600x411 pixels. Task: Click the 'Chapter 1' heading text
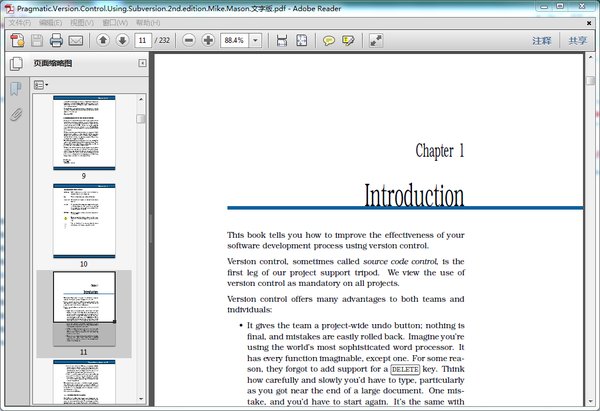coord(440,150)
